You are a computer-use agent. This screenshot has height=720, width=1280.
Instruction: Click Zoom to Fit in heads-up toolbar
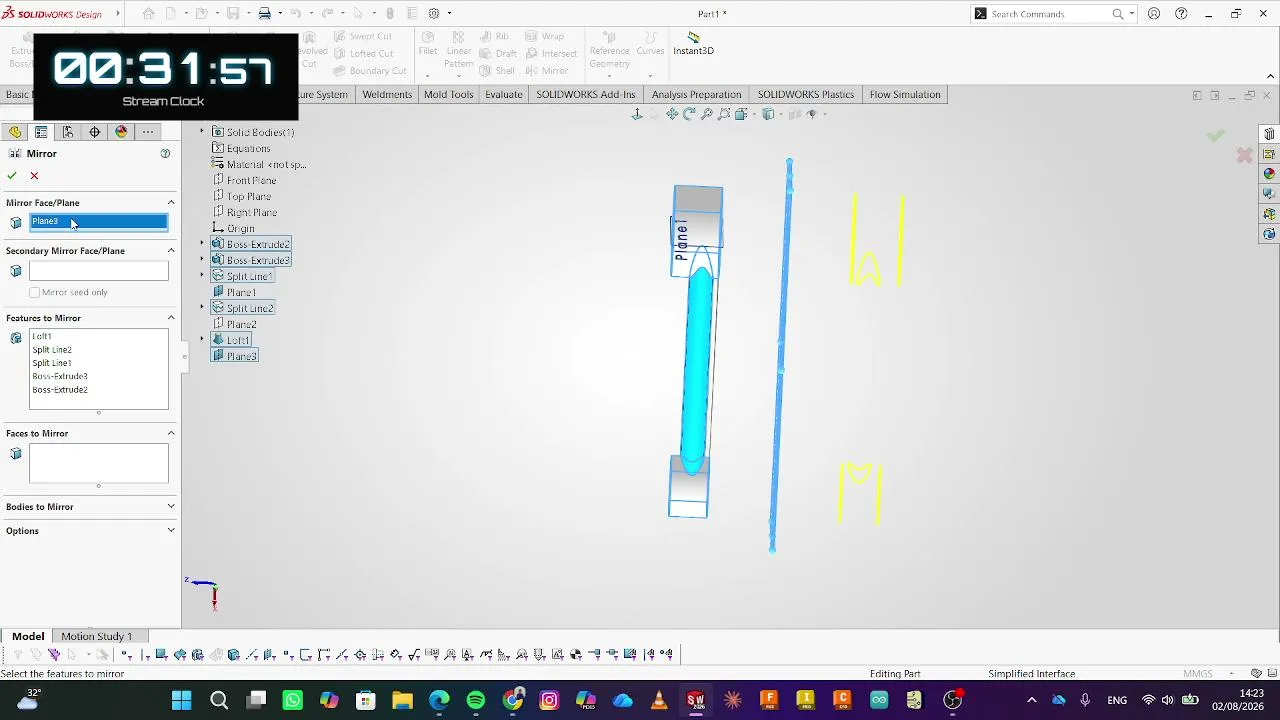(x=672, y=114)
